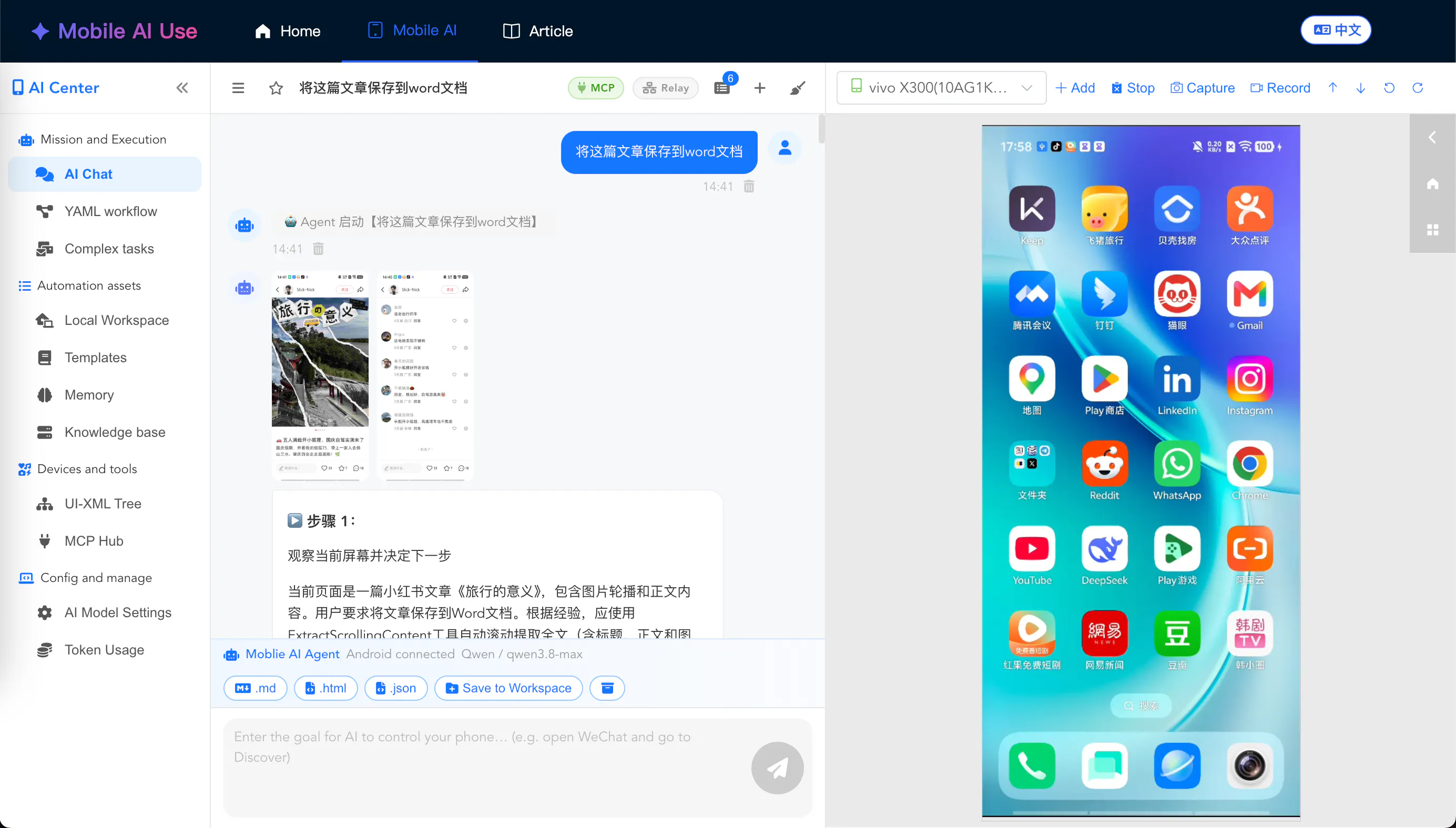The image size is (1456, 828).
Task: Open Complex tasks in sidebar
Action: coord(105,249)
